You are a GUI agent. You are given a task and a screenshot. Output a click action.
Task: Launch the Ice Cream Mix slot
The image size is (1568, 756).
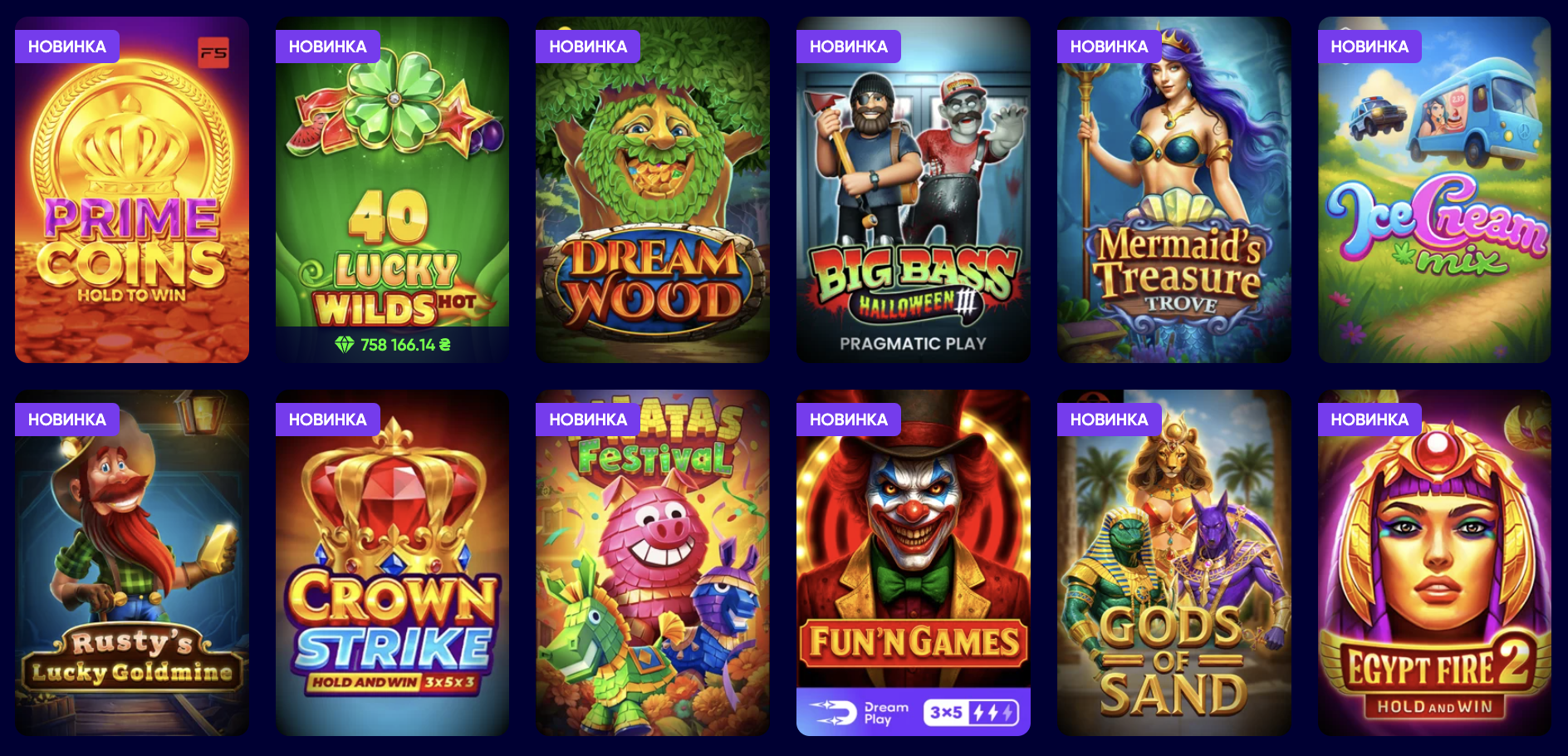tap(1434, 189)
